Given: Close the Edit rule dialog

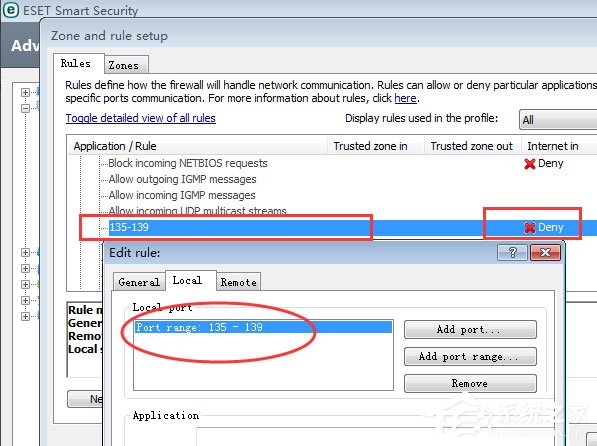Looking at the screenshot, I should coord(545,252).
